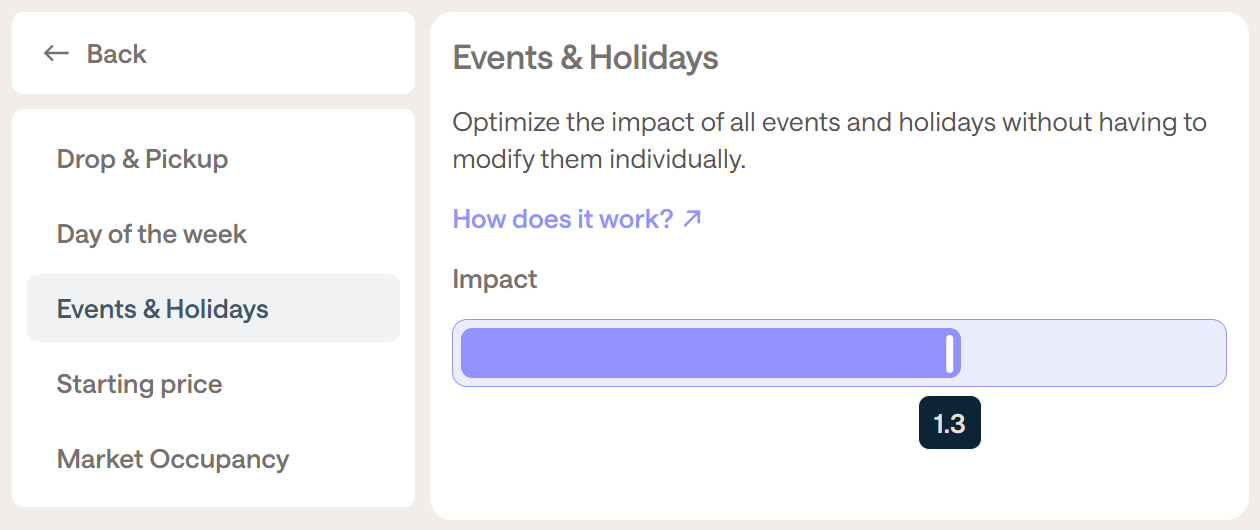1260x530 pixels.
Task: Click the left-pointing back arrow icon
Action: point(56,54)
